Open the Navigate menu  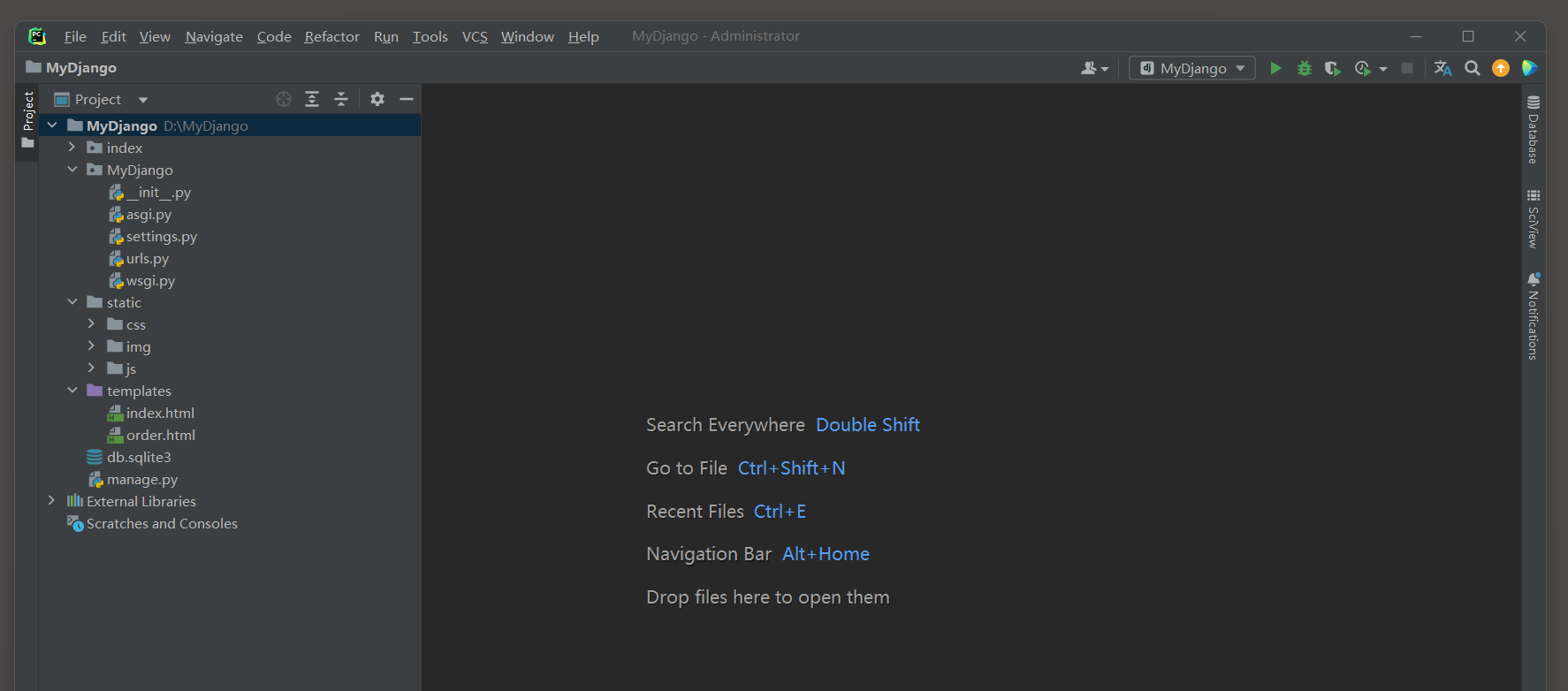click(214, 36)
